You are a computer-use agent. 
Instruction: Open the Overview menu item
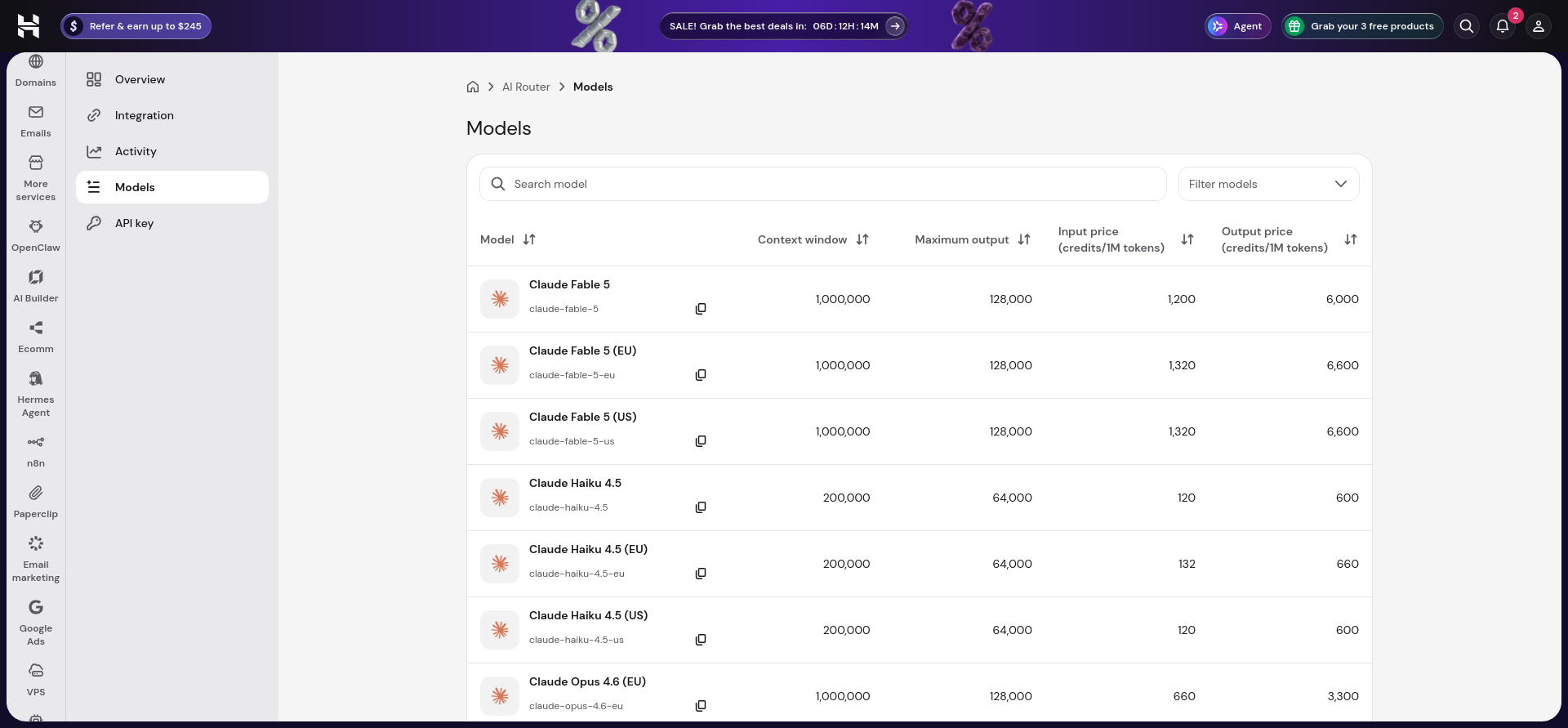click(172, 79)
